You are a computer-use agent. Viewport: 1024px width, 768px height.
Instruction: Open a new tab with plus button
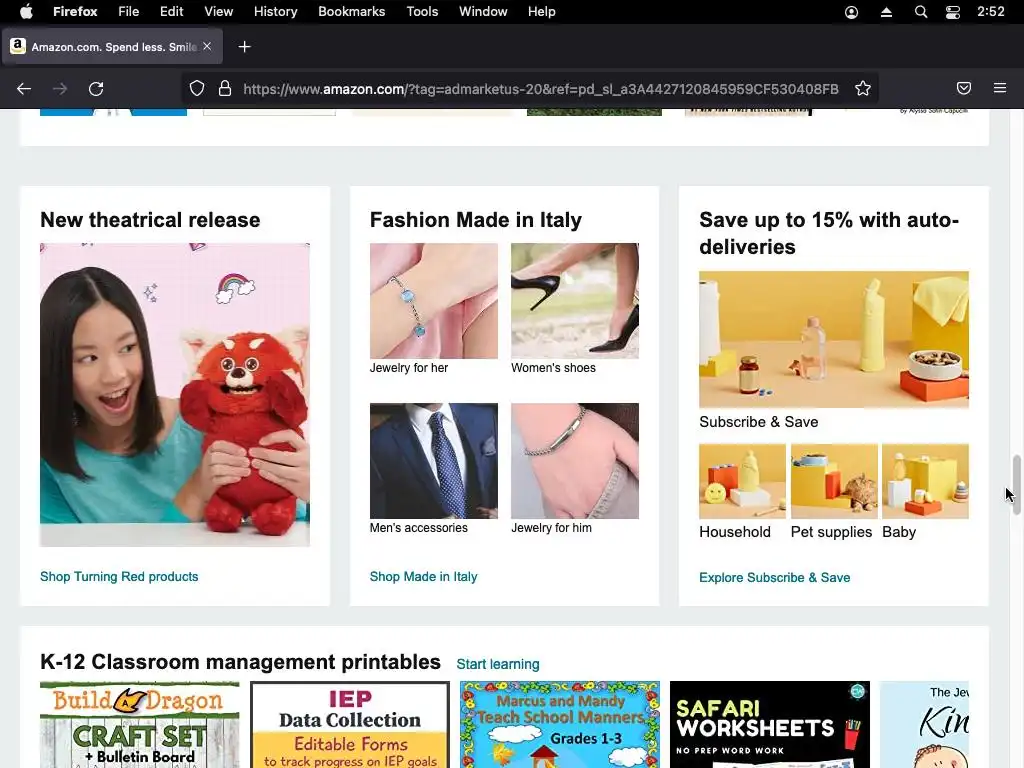(x=244, y=46)
